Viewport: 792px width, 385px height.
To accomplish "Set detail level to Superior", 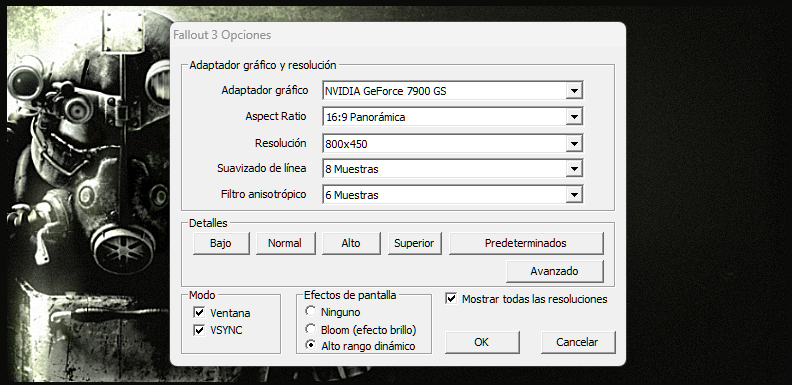I will click(414, 243).
